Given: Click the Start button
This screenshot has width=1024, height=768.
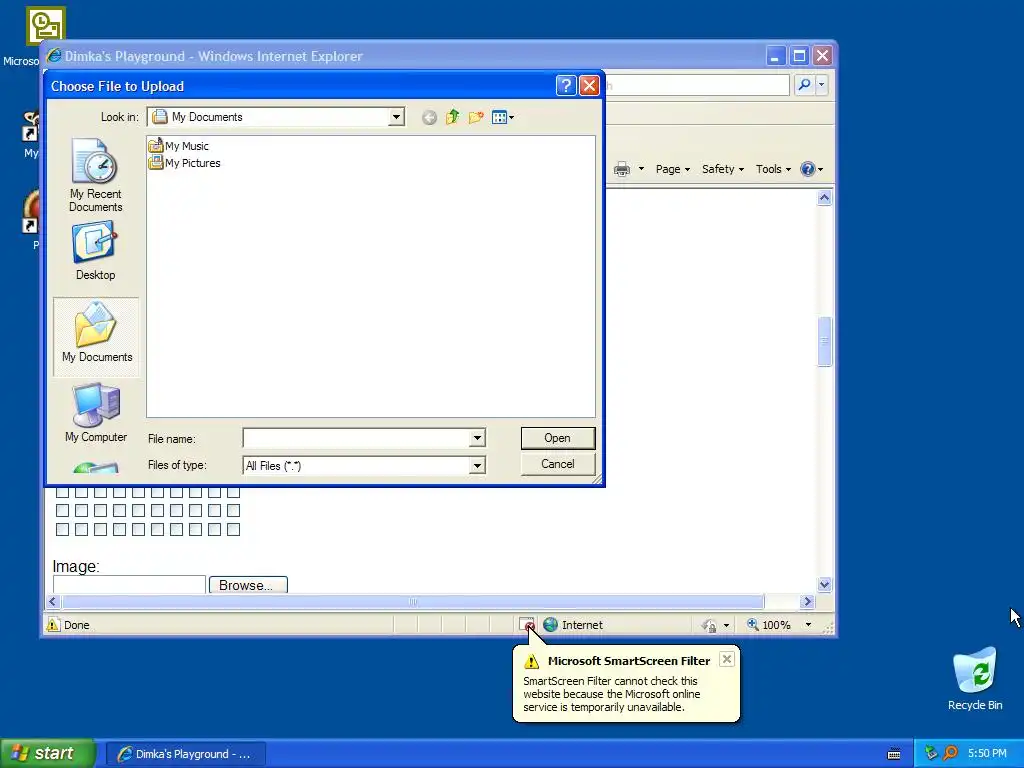Looking at the screenshot, I should tap(47, 754).
